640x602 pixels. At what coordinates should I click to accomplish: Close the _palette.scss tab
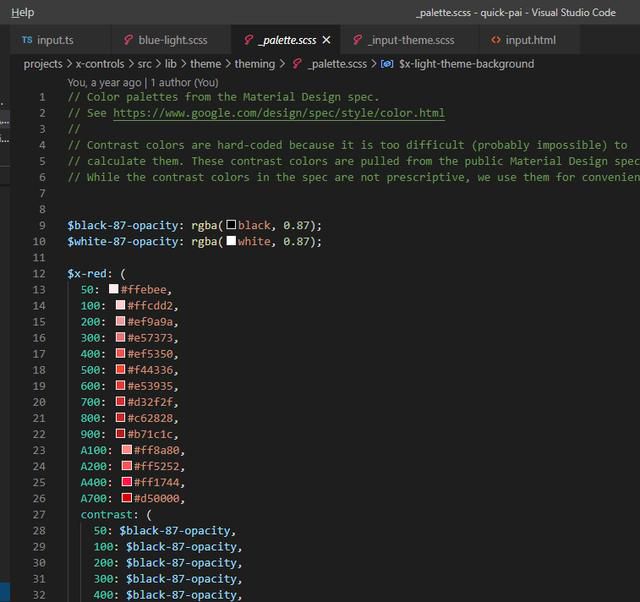tap(326, 40)
